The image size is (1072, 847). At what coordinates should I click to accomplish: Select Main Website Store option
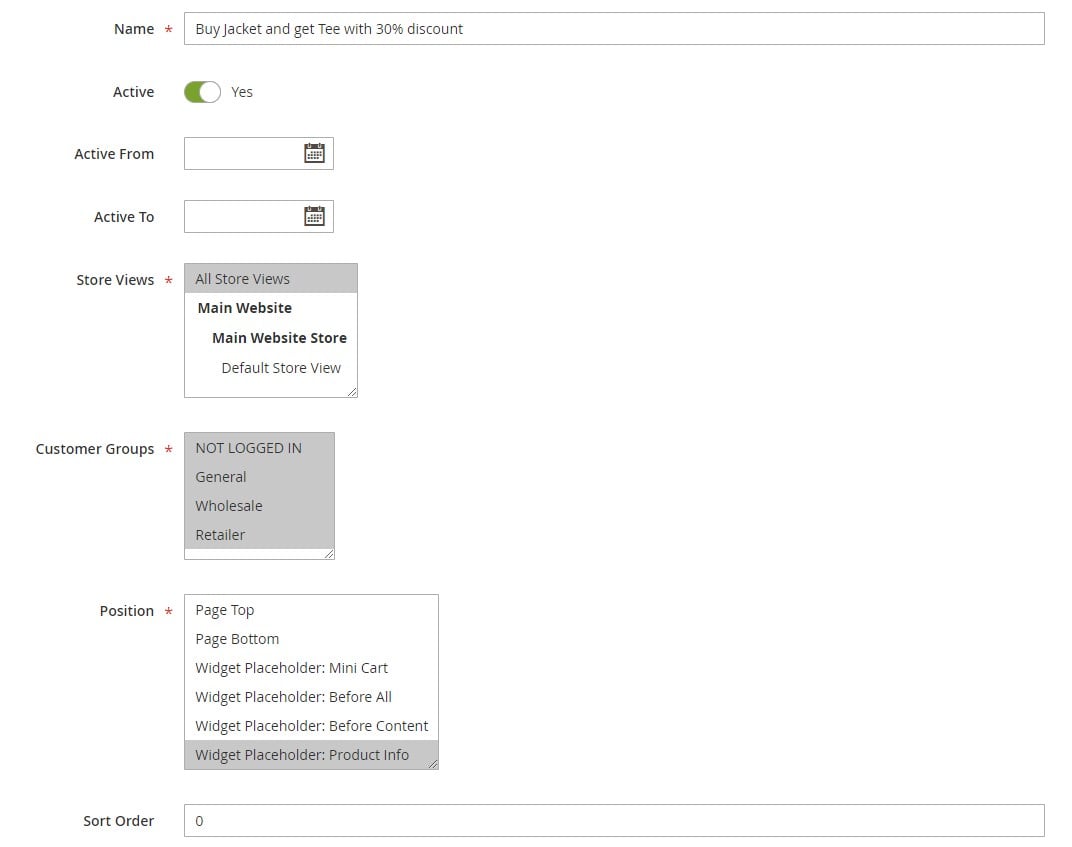[271, 338]
